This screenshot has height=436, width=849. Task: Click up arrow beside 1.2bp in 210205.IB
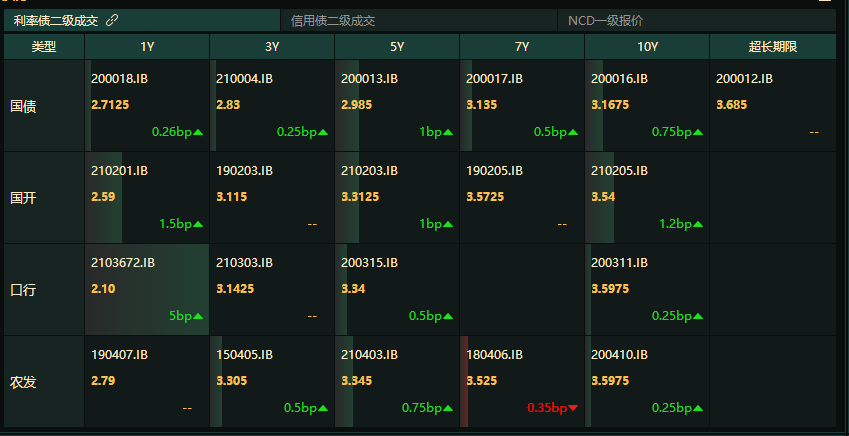[x=698, y=224]
